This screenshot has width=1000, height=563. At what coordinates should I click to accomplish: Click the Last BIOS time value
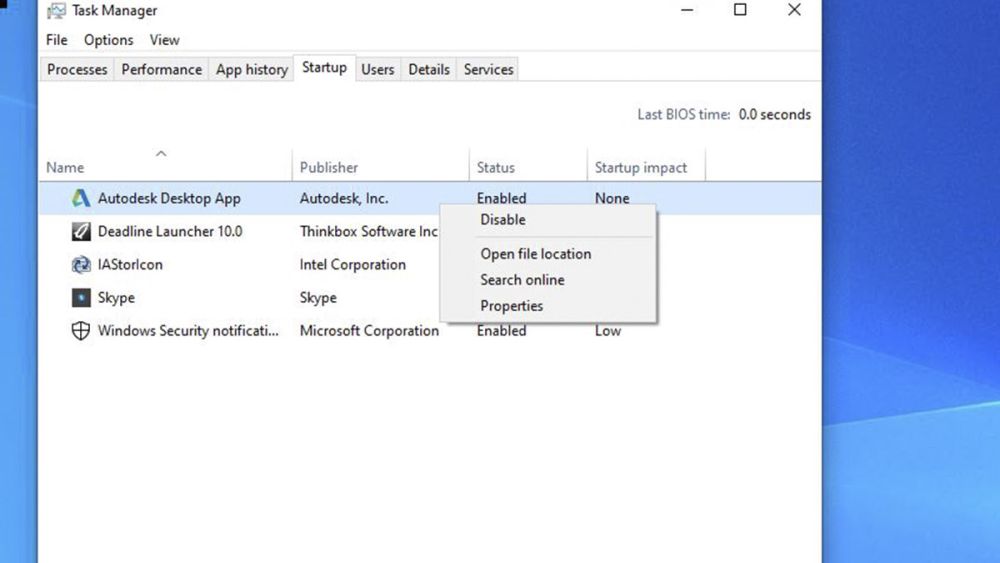tap(775, 115)
